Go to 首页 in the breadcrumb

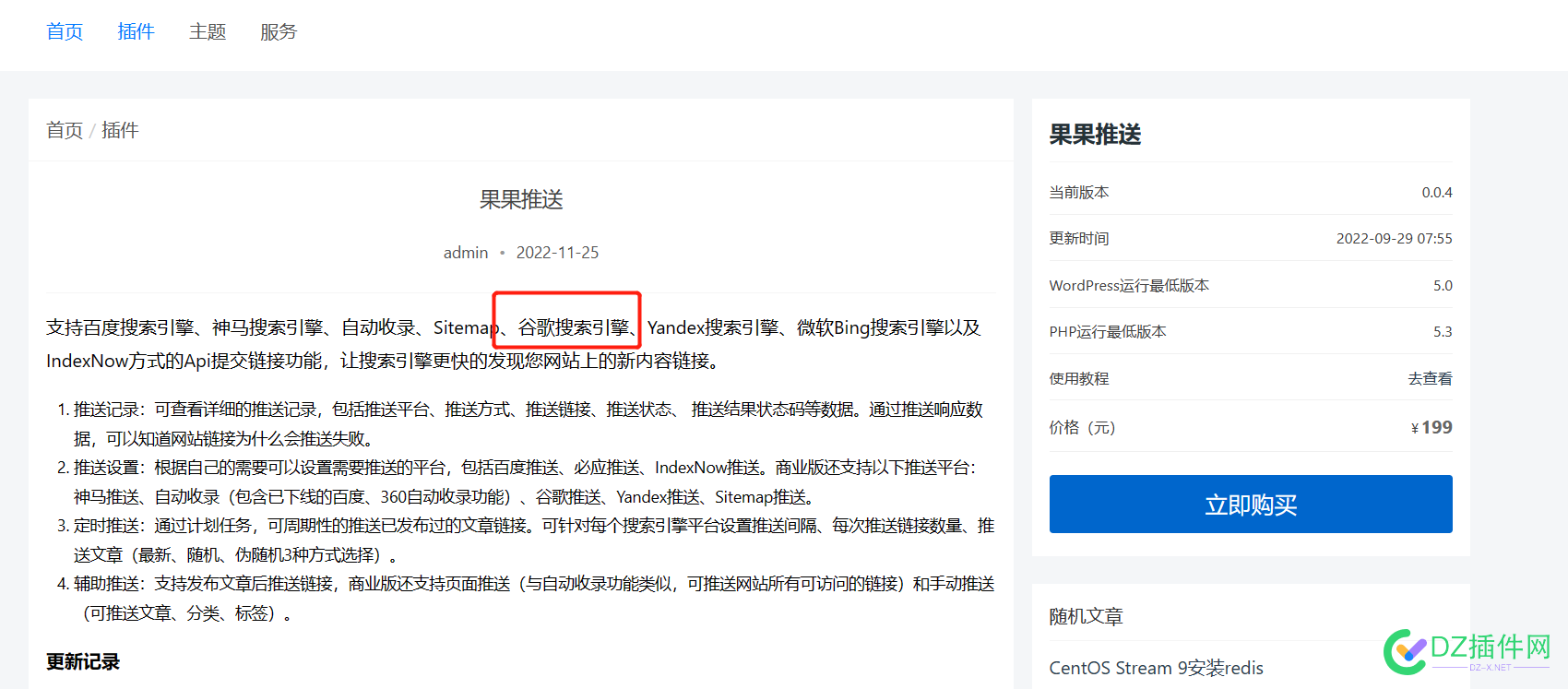(65, 130)
